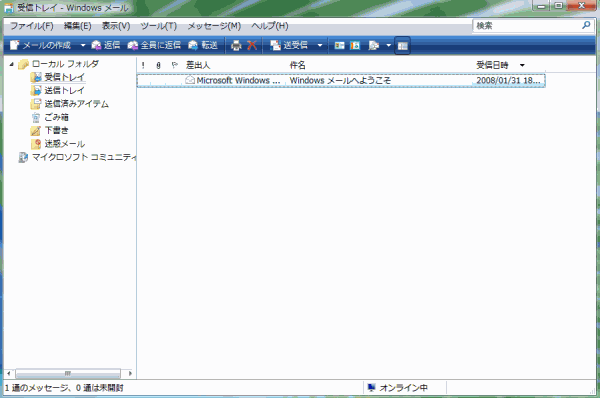Open the ヘルプ(H) menu

[269, 26]
